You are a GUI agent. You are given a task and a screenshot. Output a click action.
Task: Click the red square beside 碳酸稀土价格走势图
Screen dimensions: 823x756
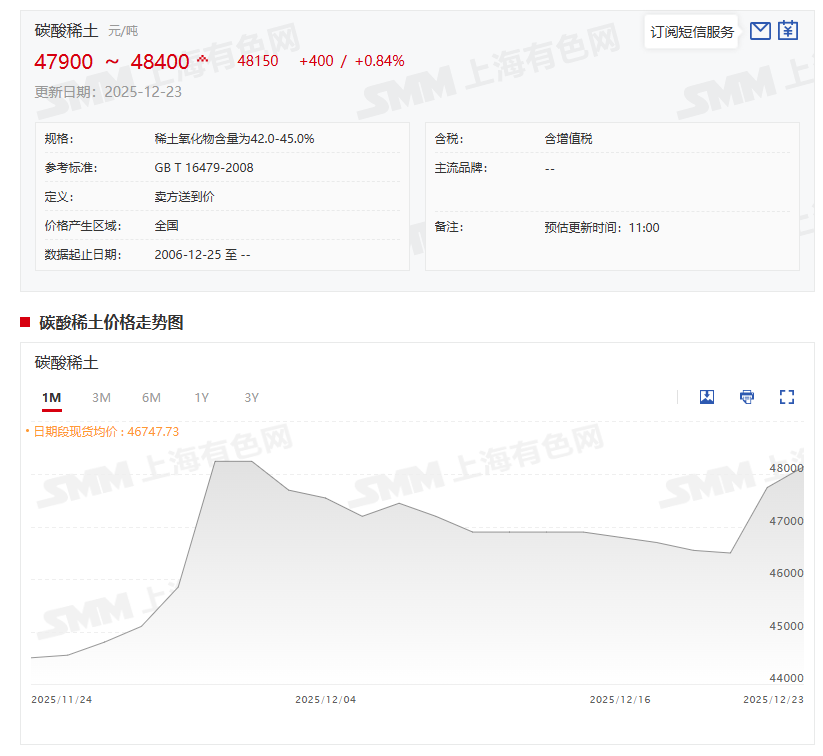[25, 322]
